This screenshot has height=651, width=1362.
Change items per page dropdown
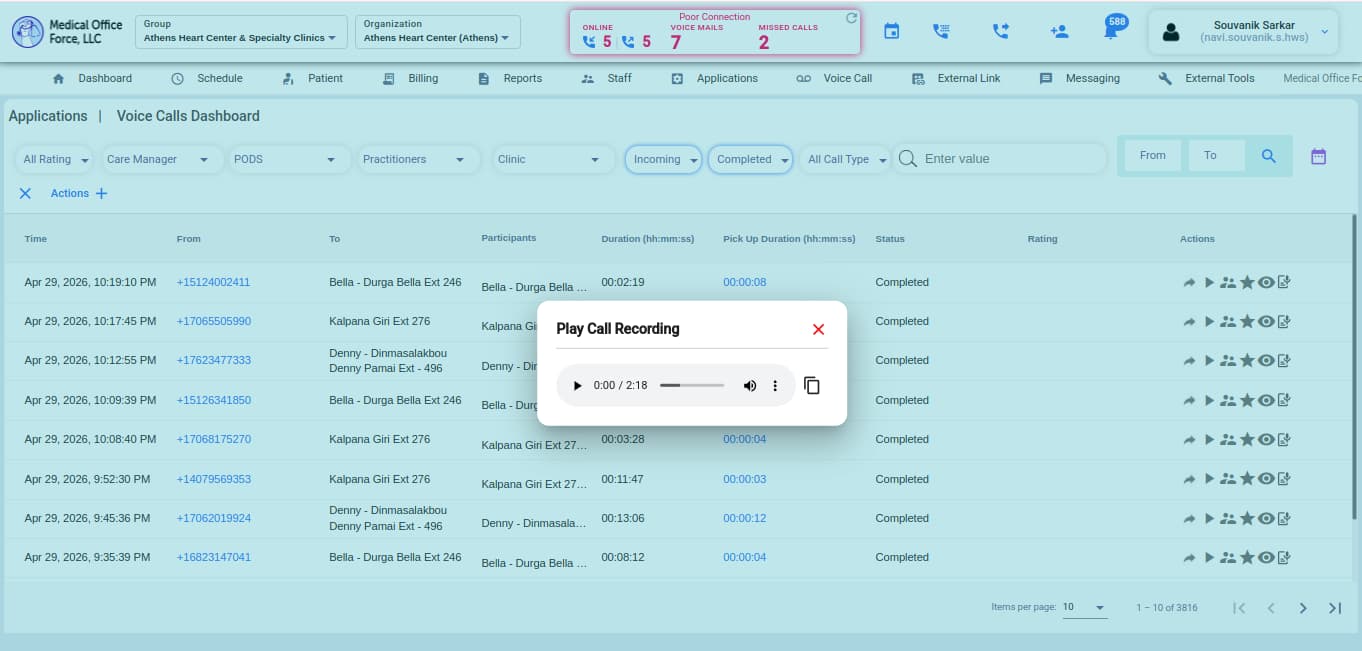(x=1084, y=607)
